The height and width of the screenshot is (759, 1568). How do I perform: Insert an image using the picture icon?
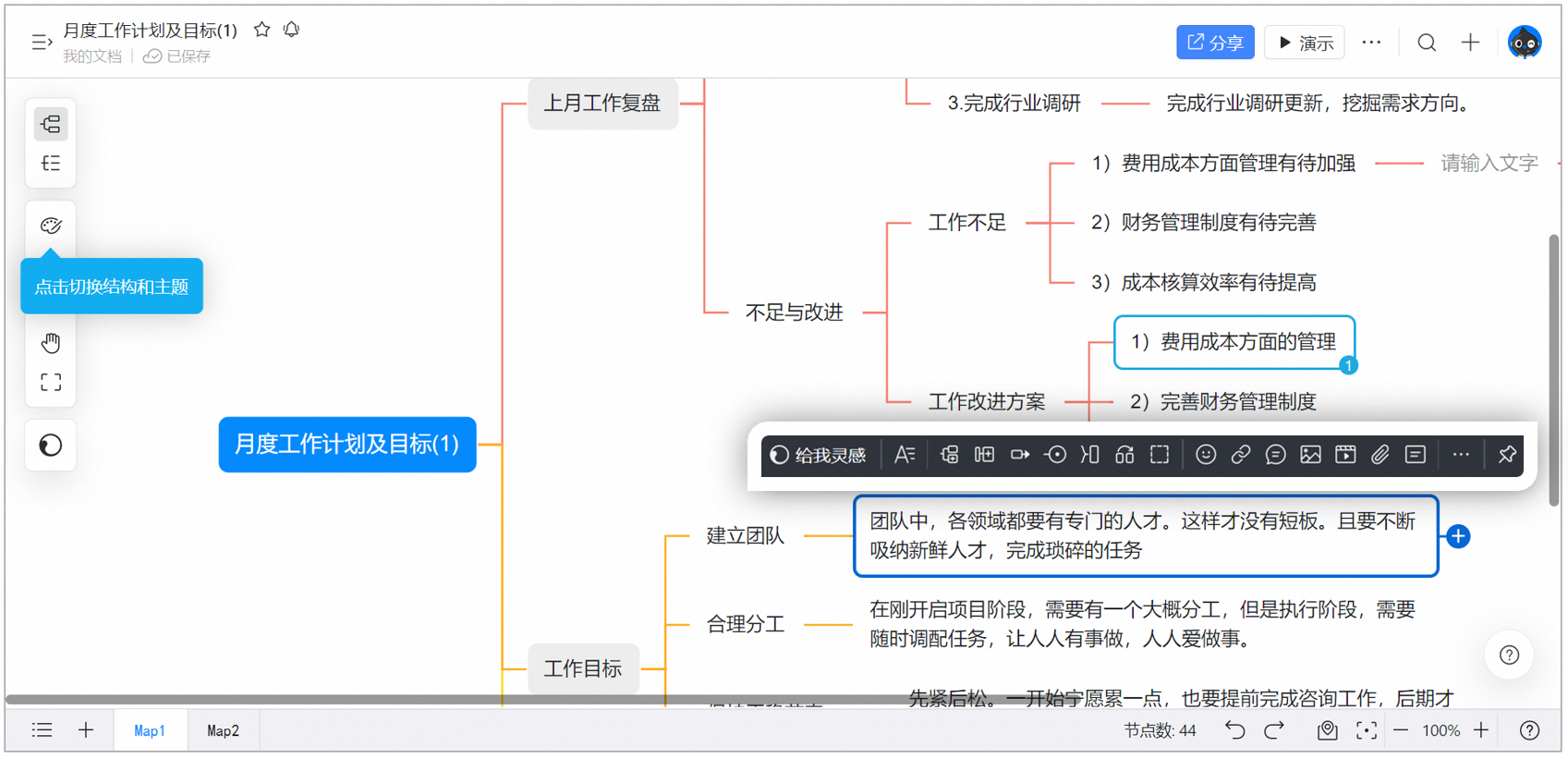(x=1310, y=455)
